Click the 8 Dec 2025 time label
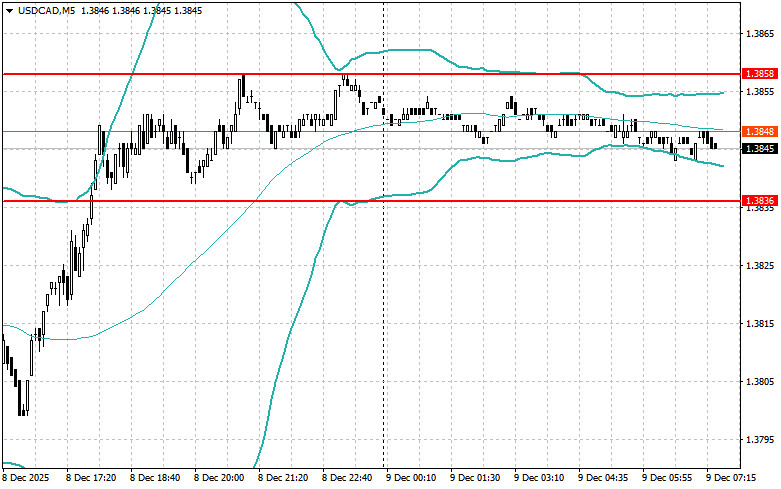This screenshot has width=781, height=489. [x=26, y=478]
